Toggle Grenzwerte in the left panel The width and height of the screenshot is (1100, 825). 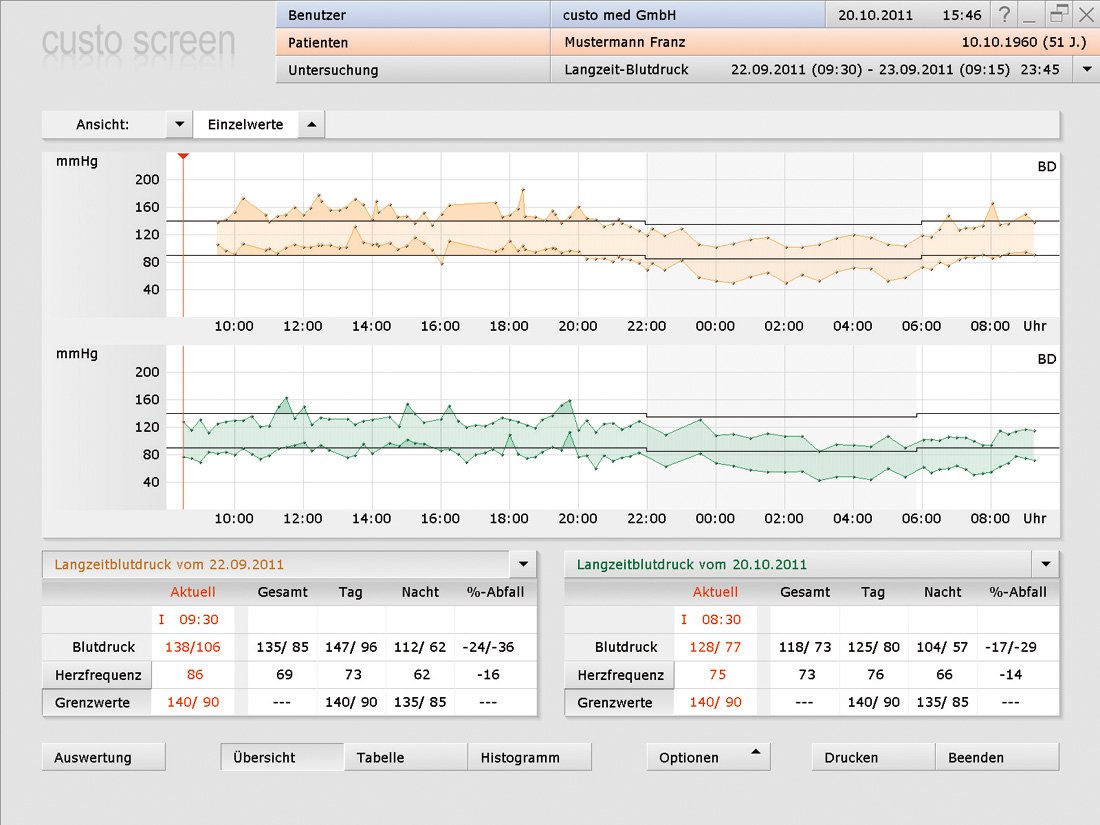point(97,702)
